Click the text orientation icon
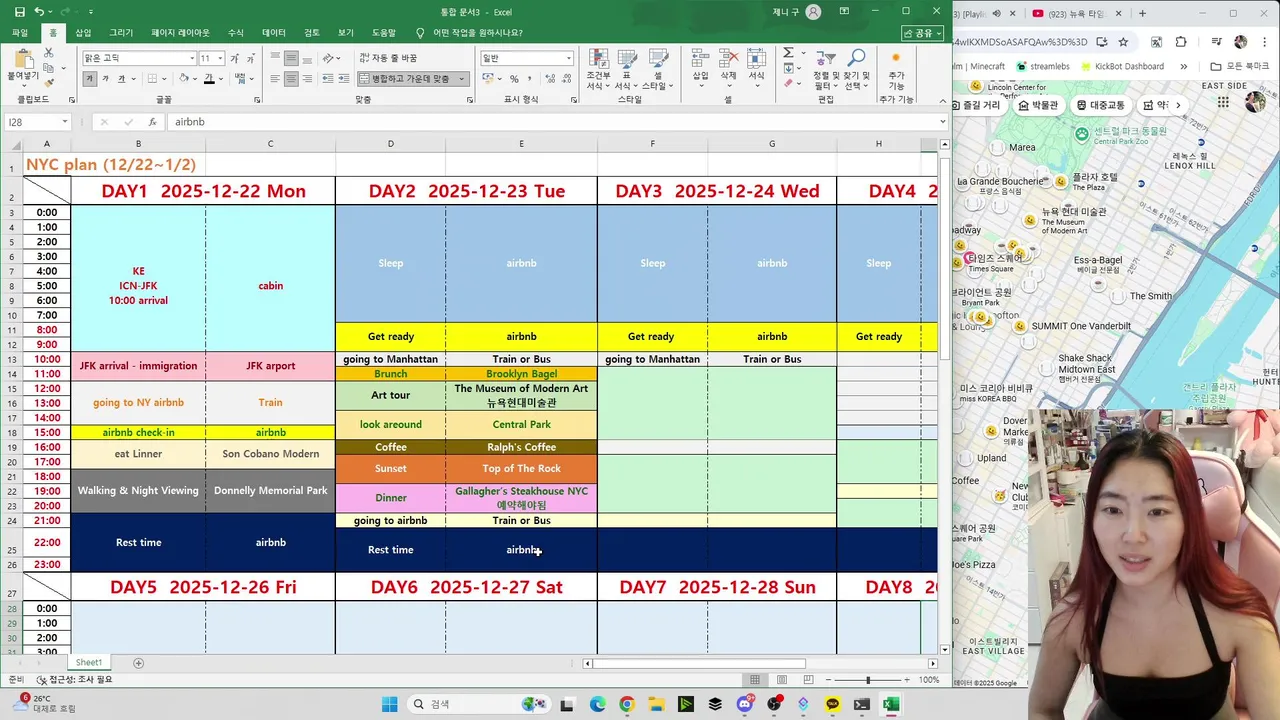1280x720 pixels. (330, 58)
